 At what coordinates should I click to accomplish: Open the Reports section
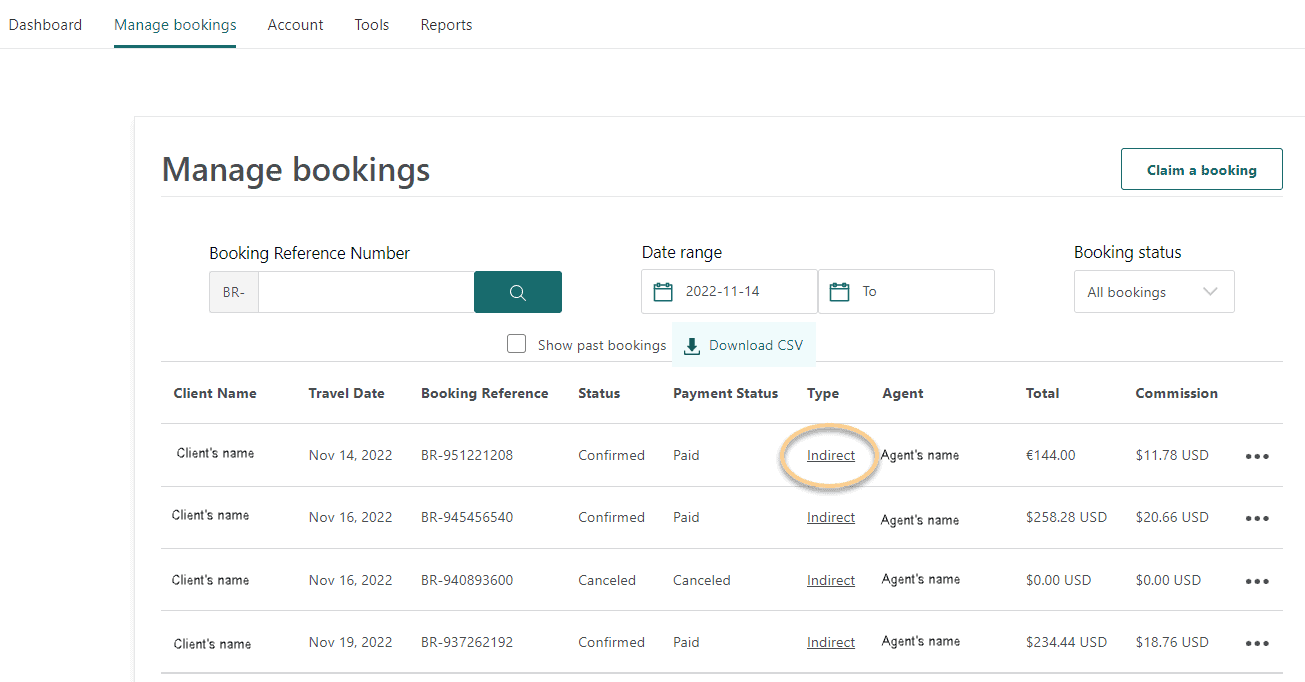(446, 24)
